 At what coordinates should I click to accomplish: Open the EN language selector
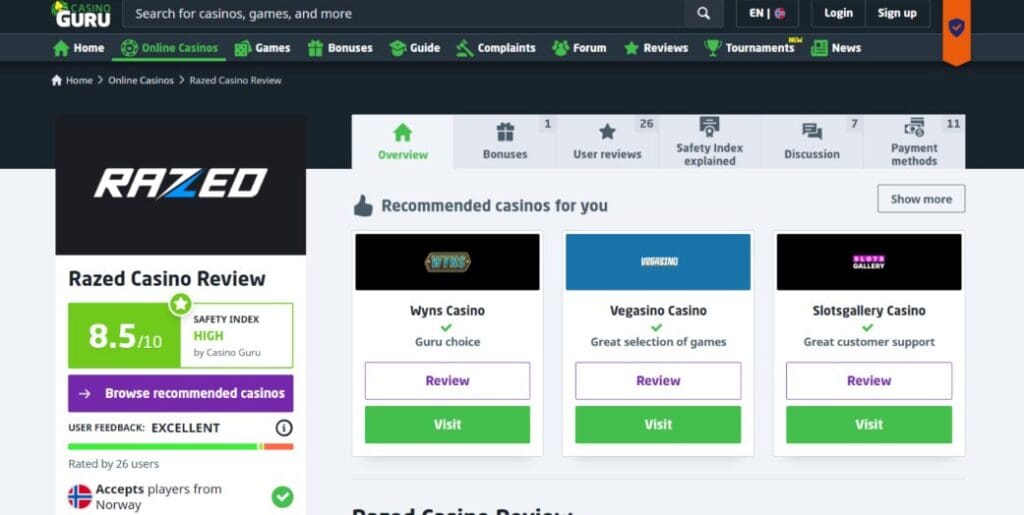tap(767, 13)
